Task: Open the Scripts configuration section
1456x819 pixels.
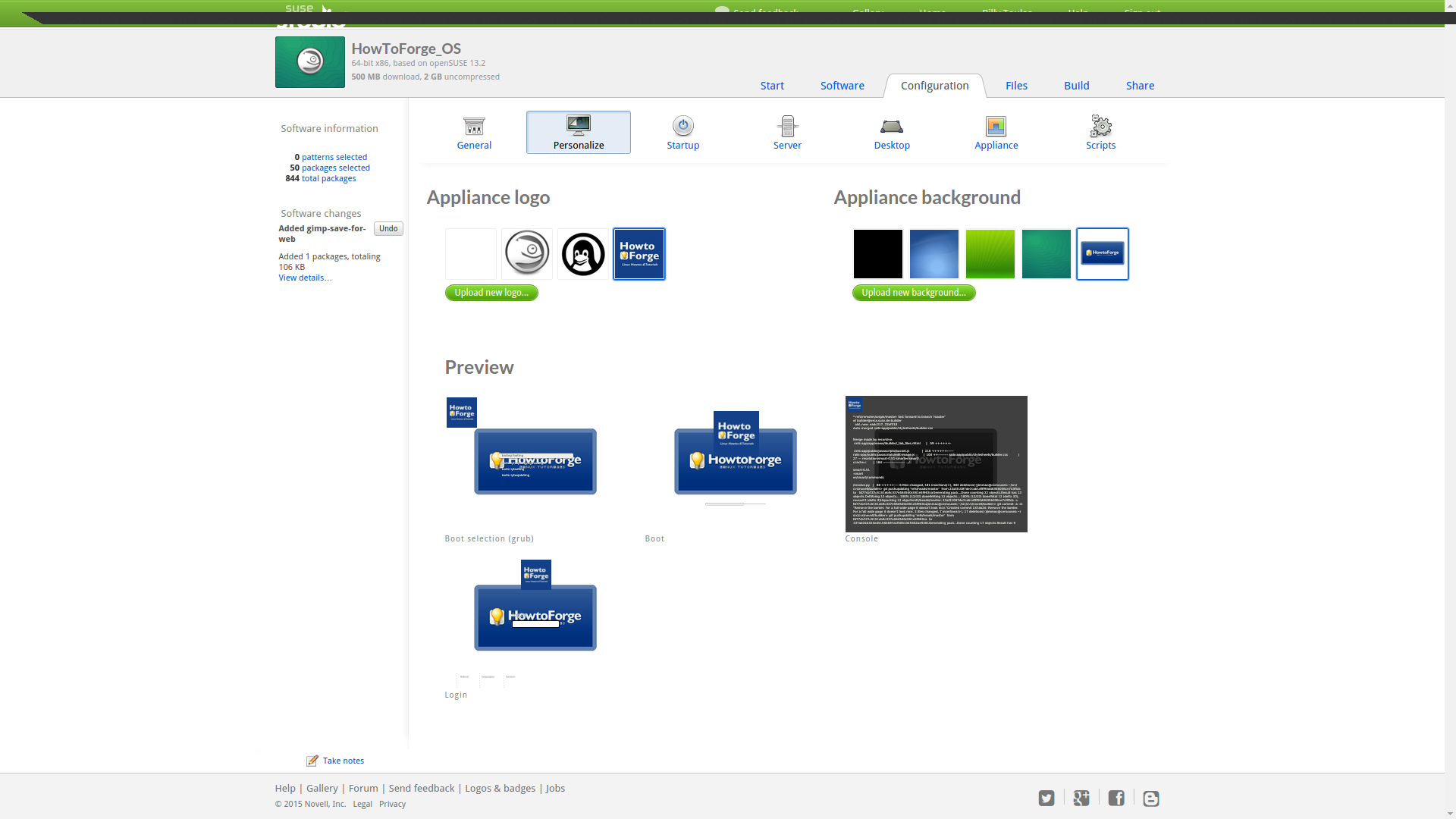Action: point(1100,133)
